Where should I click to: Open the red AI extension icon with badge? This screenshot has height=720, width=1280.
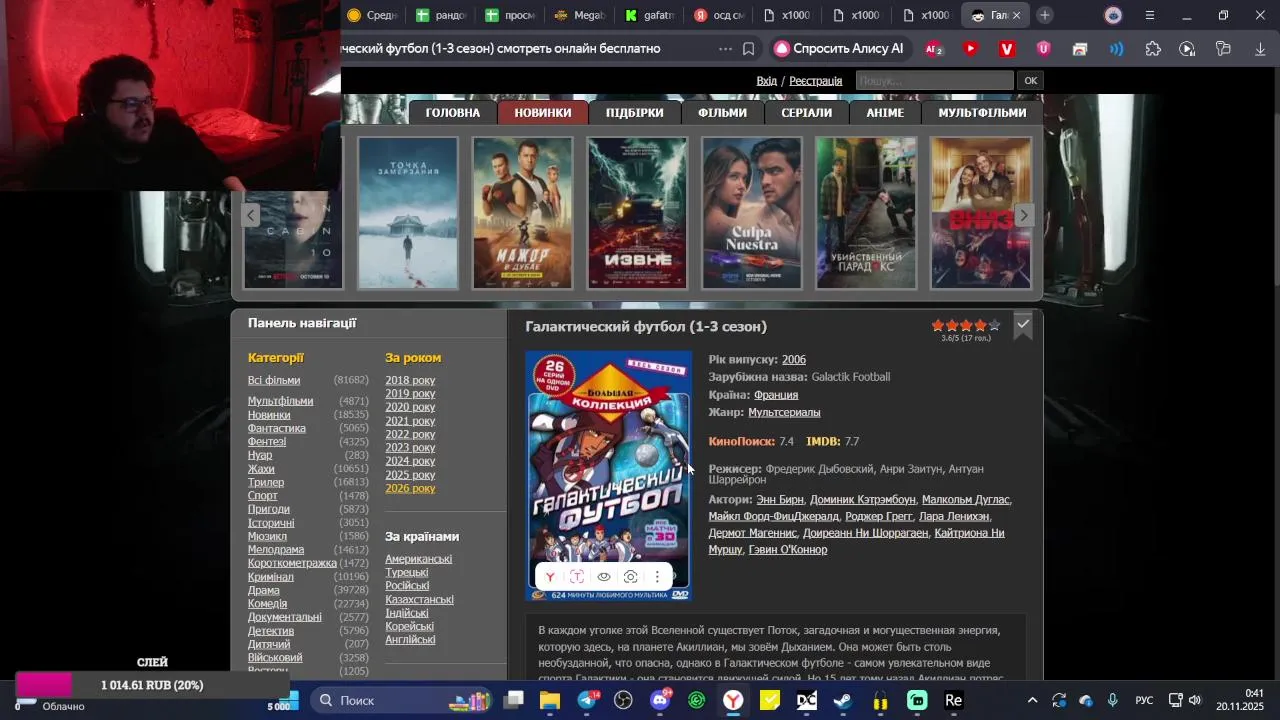[934, 48]
